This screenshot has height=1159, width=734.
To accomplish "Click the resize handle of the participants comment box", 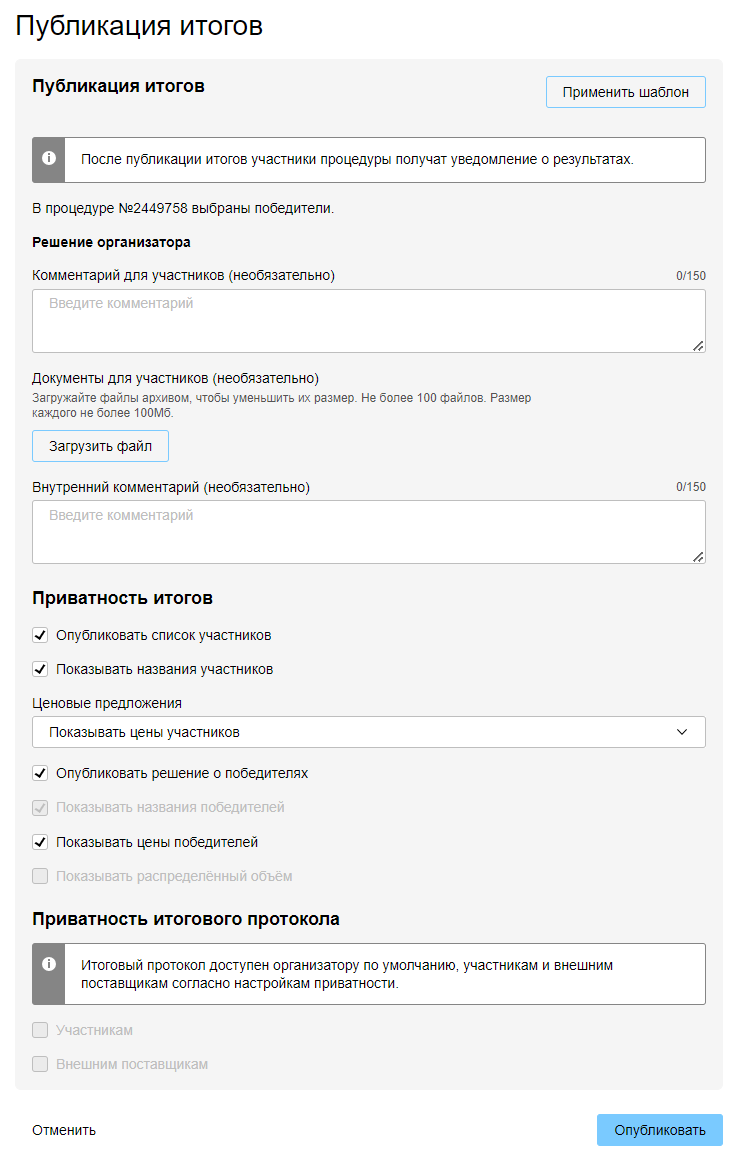I will [x=698, y=345].
